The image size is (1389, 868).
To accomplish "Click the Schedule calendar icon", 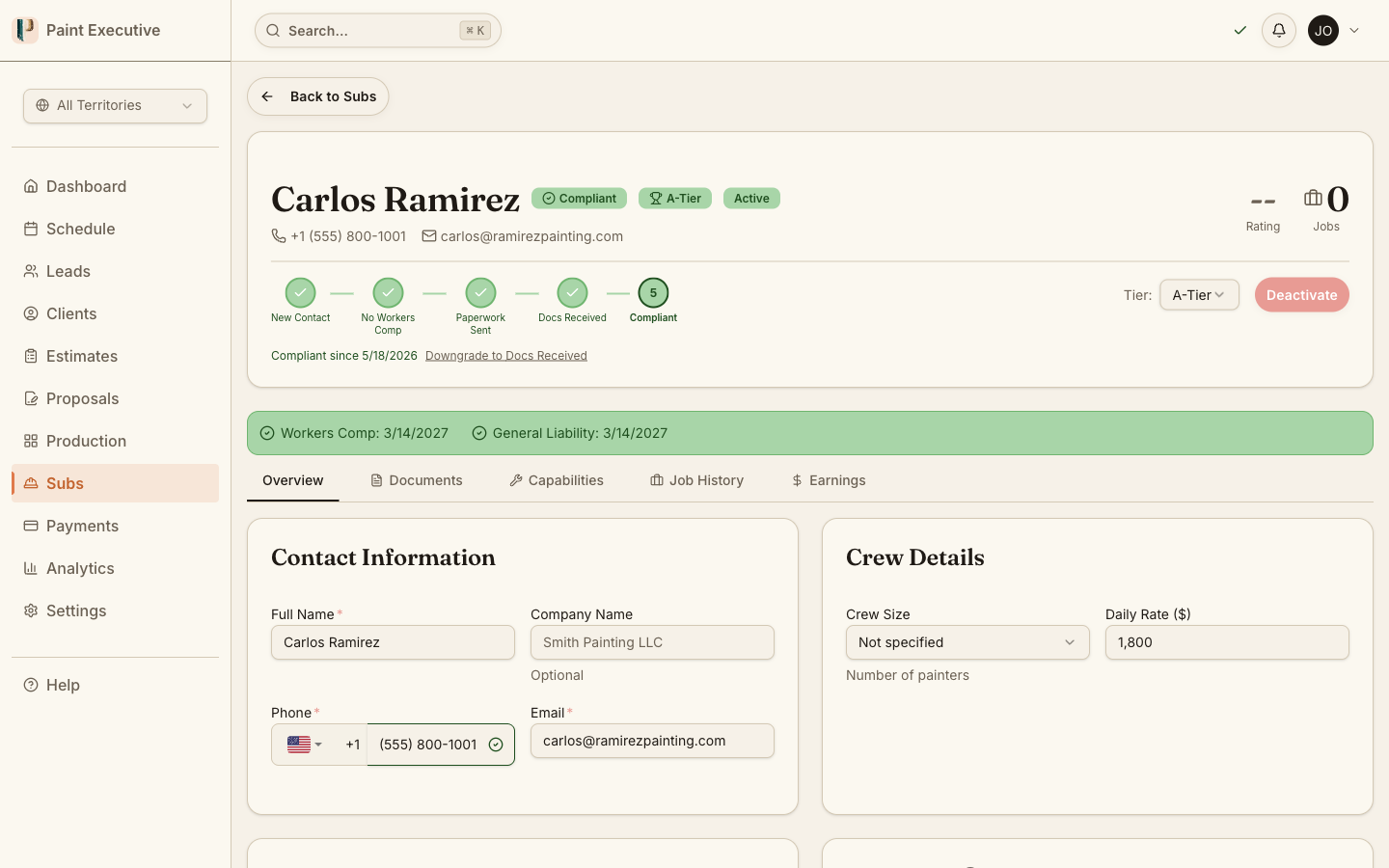I will 31,229.
